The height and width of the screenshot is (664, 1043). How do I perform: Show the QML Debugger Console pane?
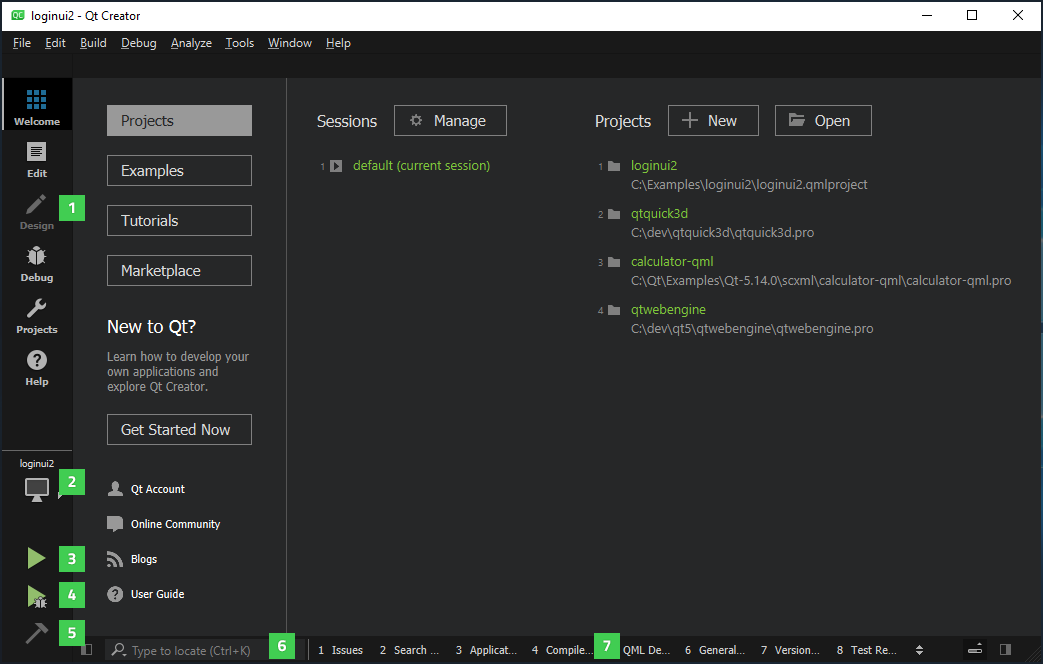[646, 650]
